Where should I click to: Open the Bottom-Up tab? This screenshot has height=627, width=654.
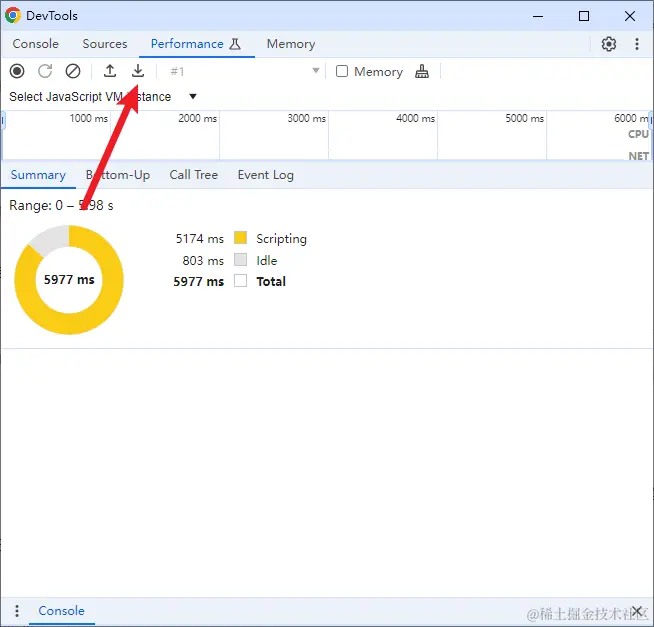pyautogui.click(x=118, y=175)
